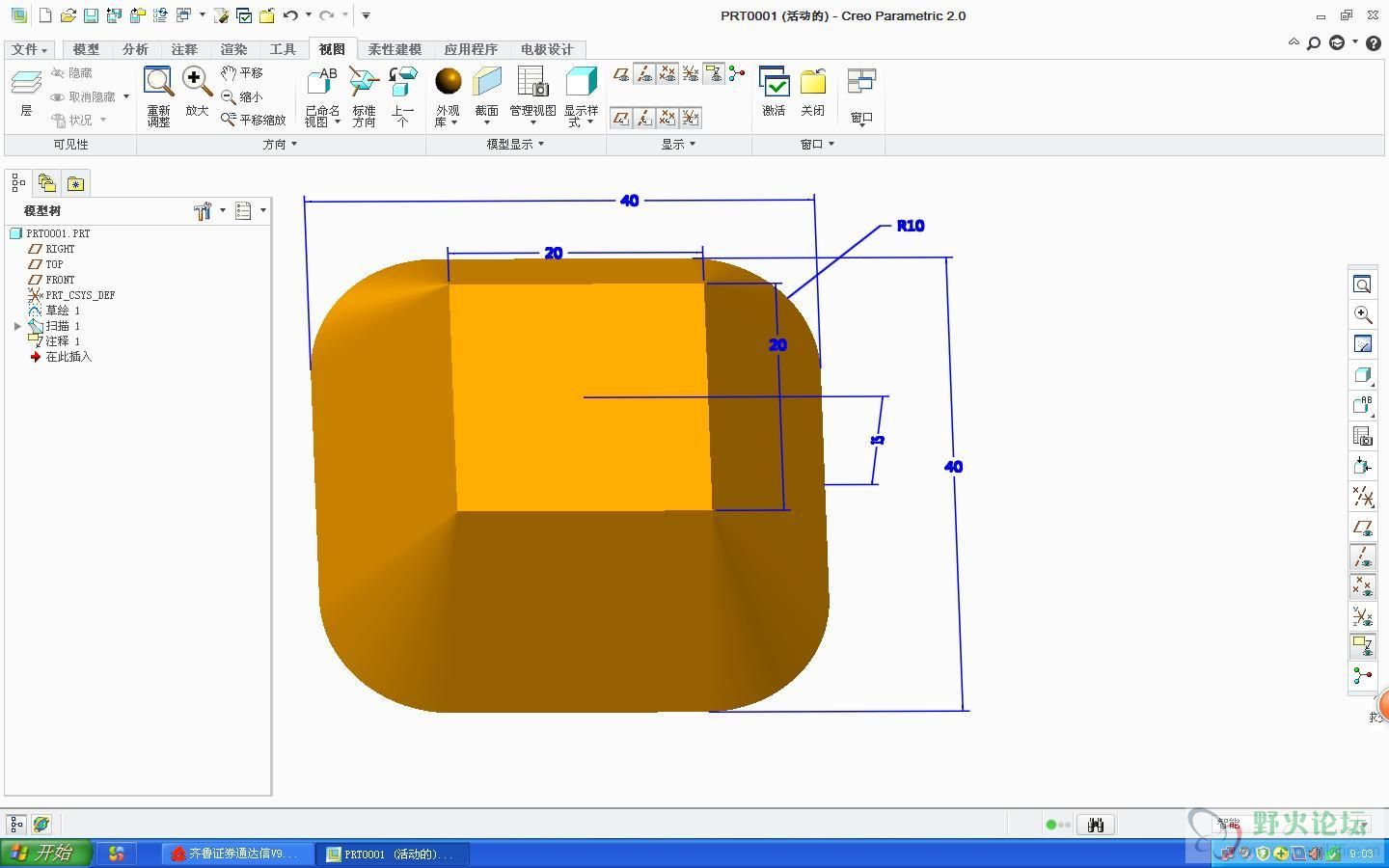
Task: Open the Help question mark icon
Action: click(1374, 42)
